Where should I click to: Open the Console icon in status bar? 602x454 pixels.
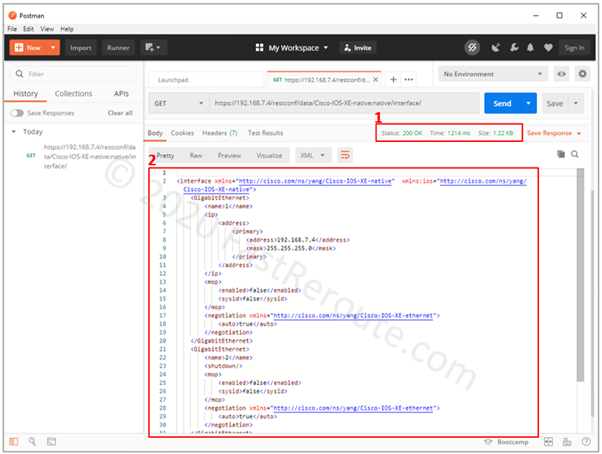[x=51, y=442]
